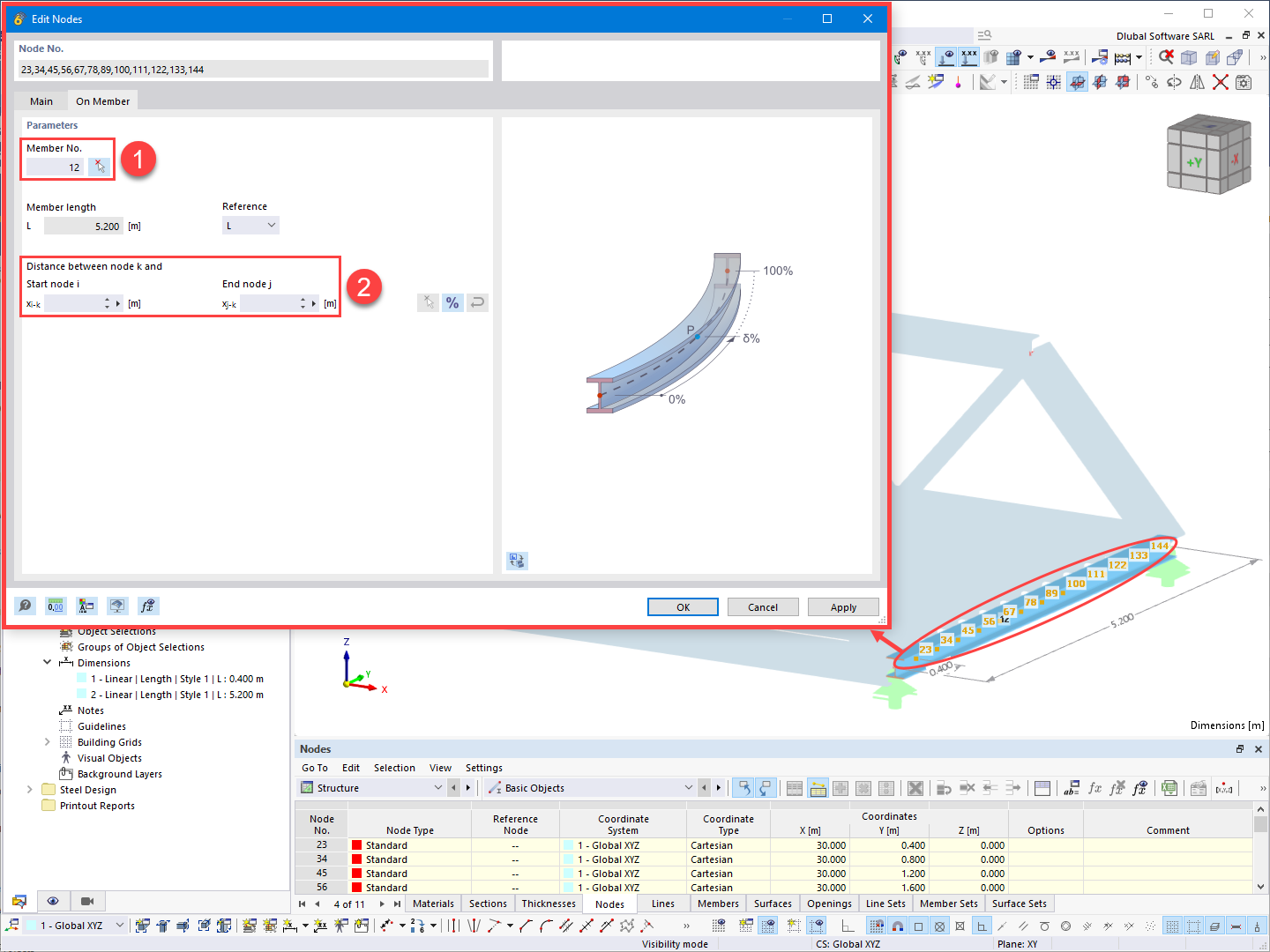This screenshot has height=952, width=1270.
Task: Click the formula fx icon in dialog footer
Action: pyautogui.click(x=148, y=606)
